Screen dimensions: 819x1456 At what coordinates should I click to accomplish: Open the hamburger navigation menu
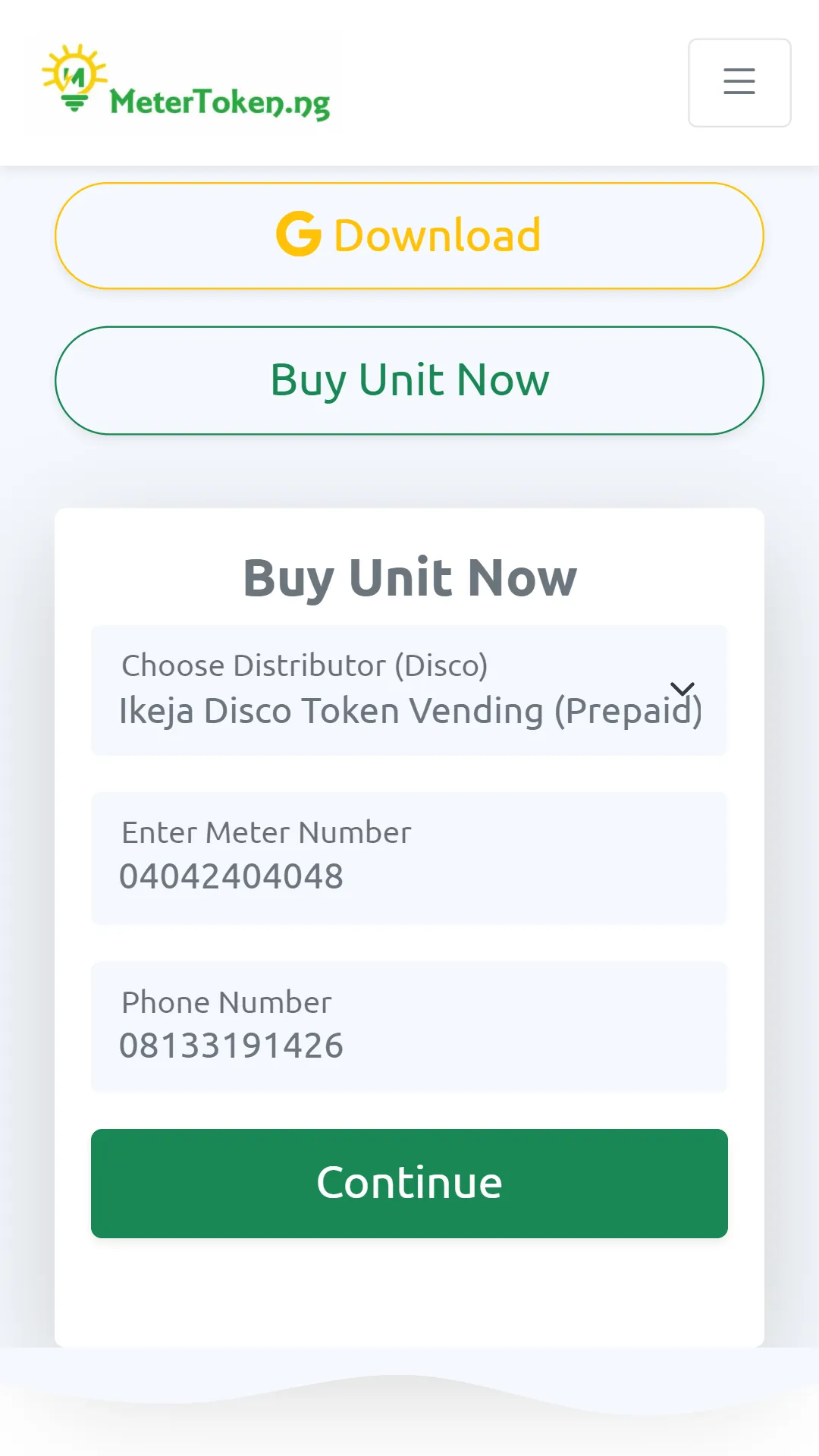(739, 83)
